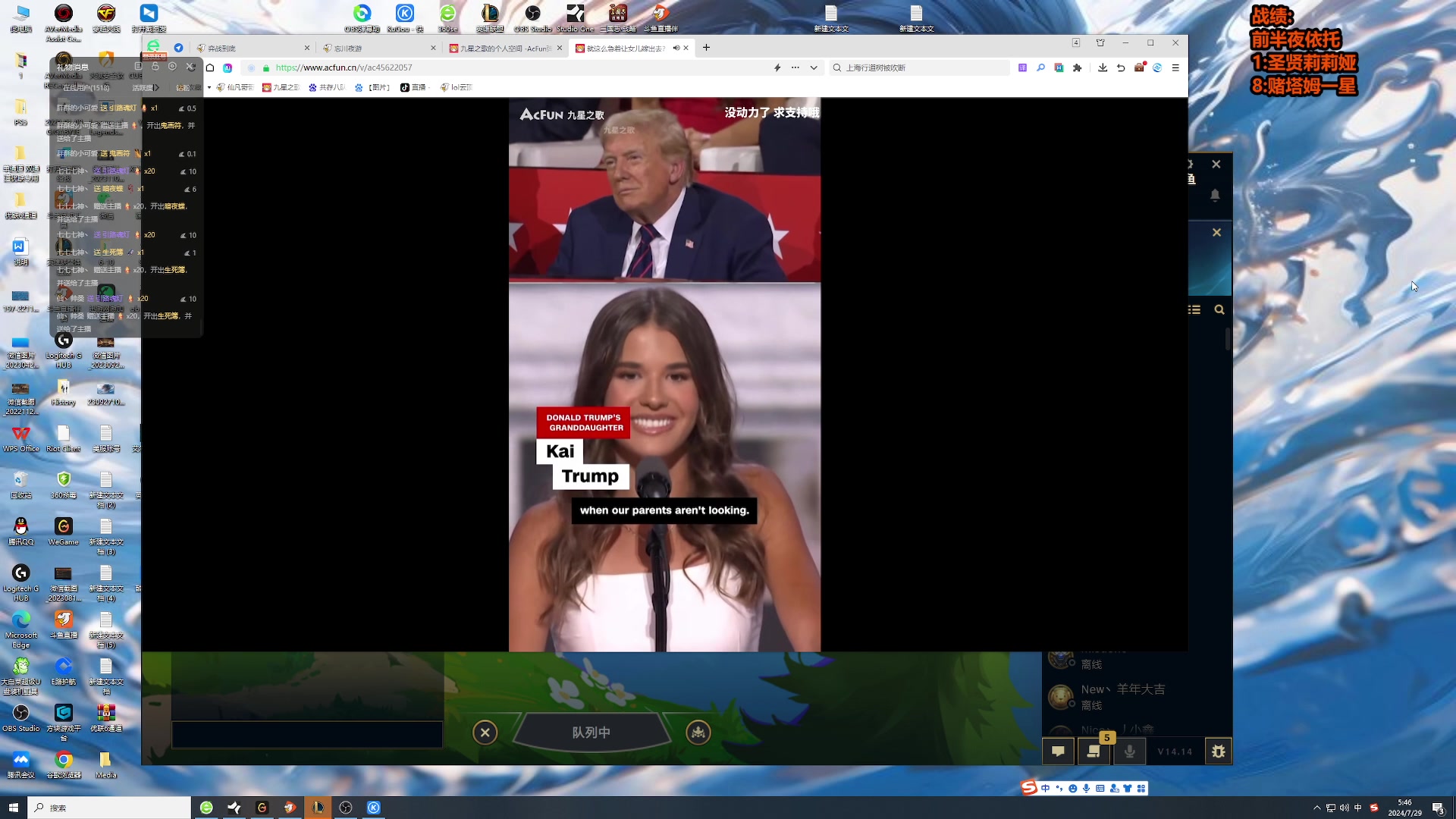Switch to the 奔战到底 browser tab
The image size is (1456, 819).
[252, 48]
